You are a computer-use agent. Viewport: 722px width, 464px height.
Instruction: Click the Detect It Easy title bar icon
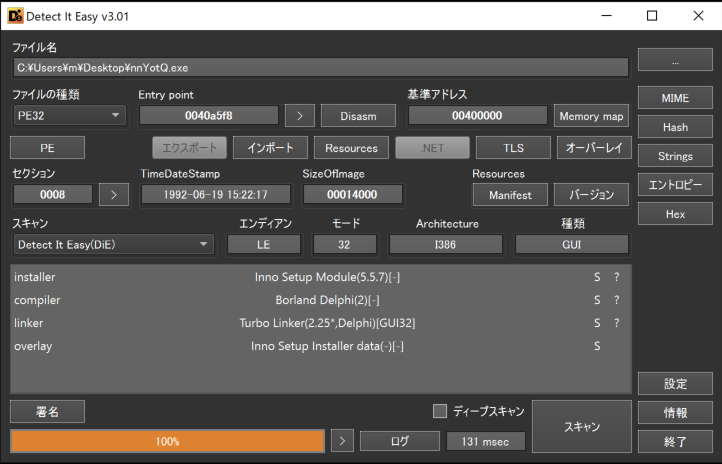(x=15, y=16)
